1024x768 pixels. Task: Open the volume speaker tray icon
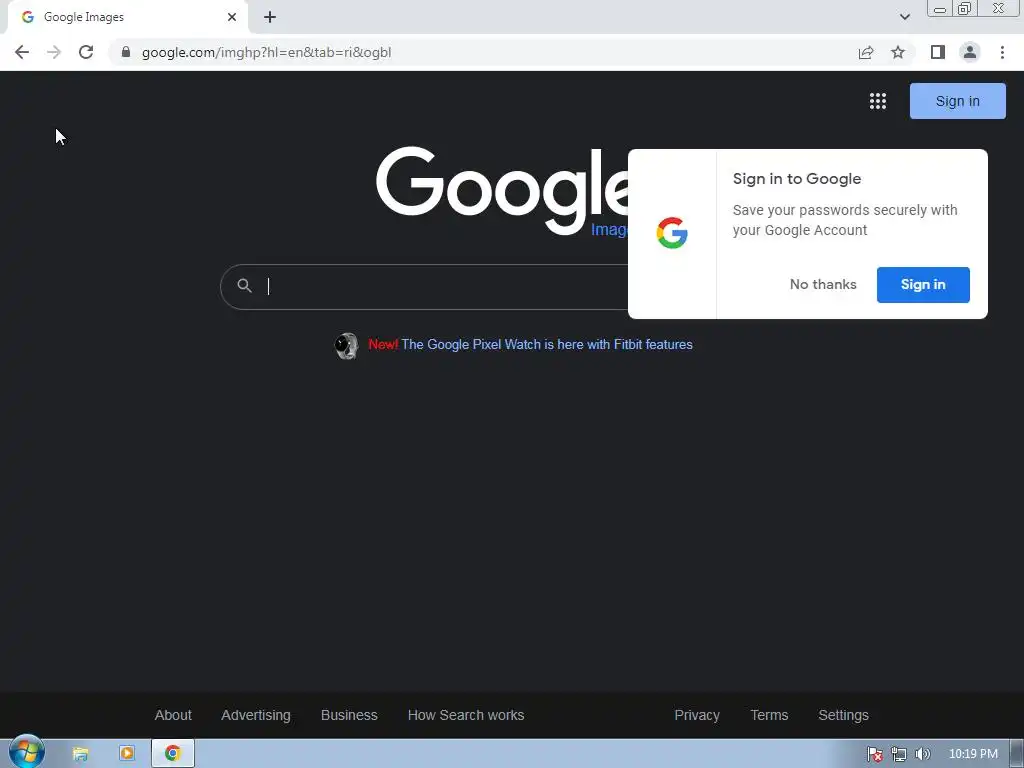point(922,754)
